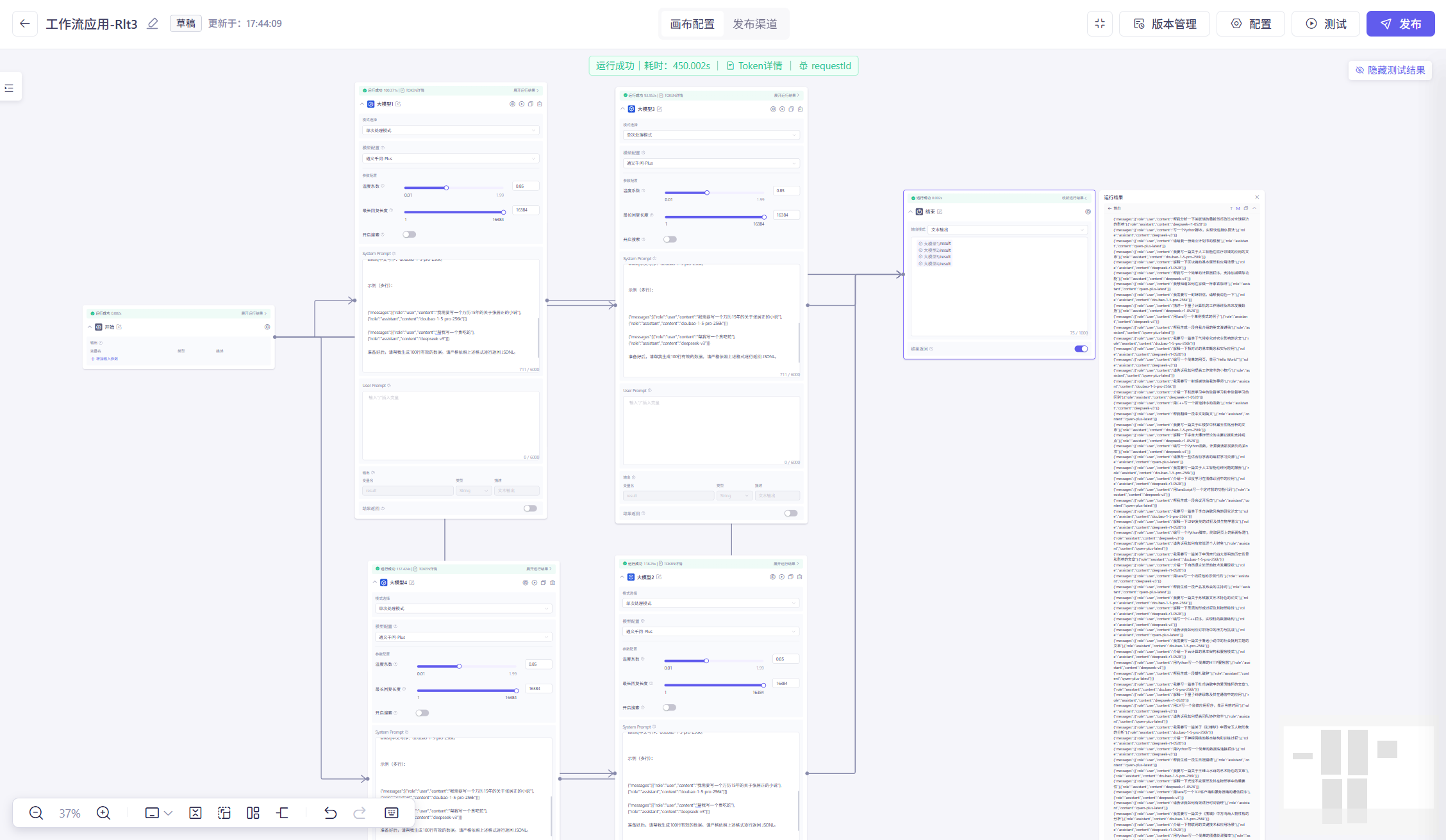Viewport: 1446px width, 840px height.
Task: Click the undo arrow in canvas toolbar
Action: point(330,813)
